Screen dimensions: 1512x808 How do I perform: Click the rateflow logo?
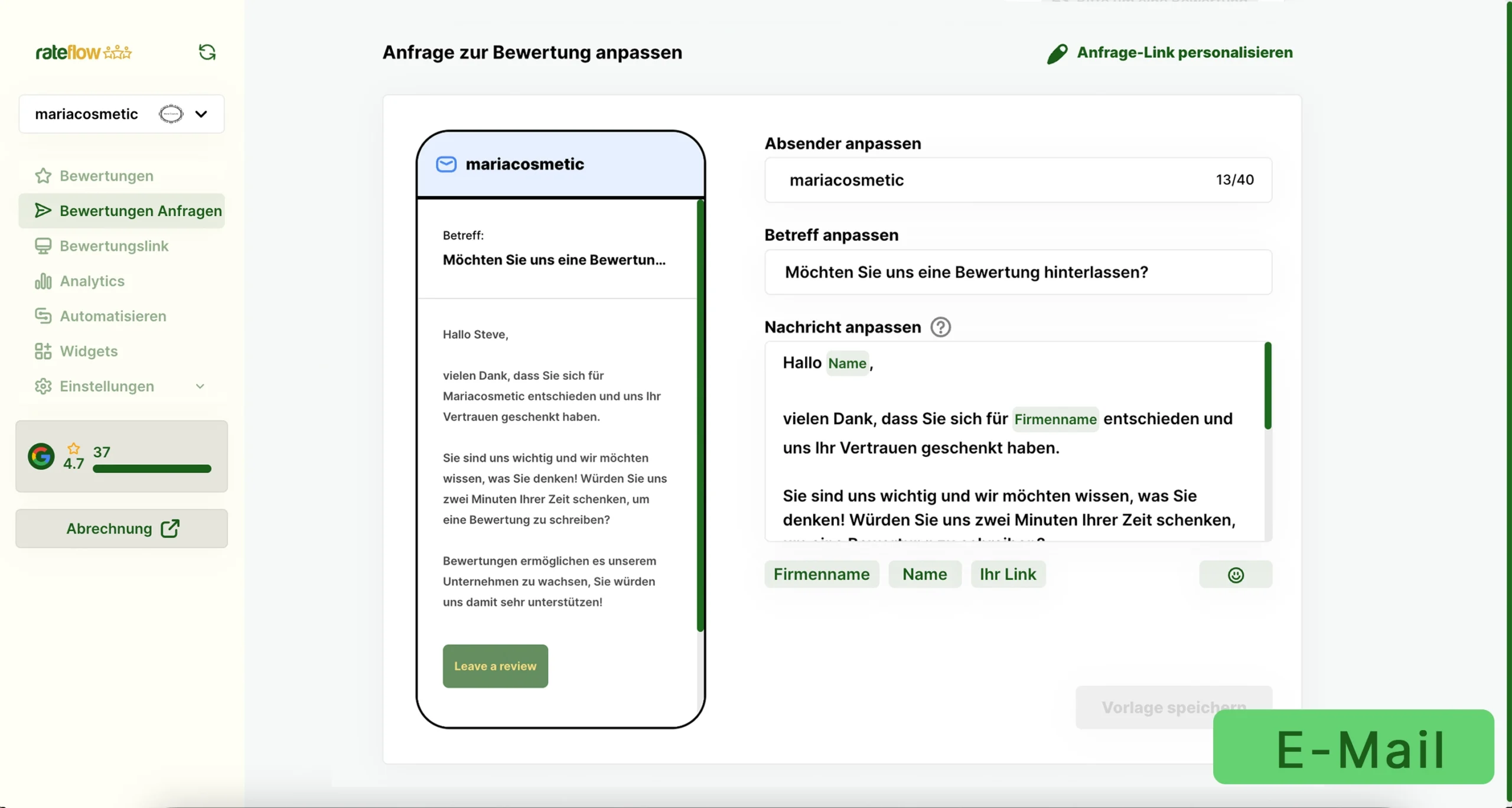point(83,52)
